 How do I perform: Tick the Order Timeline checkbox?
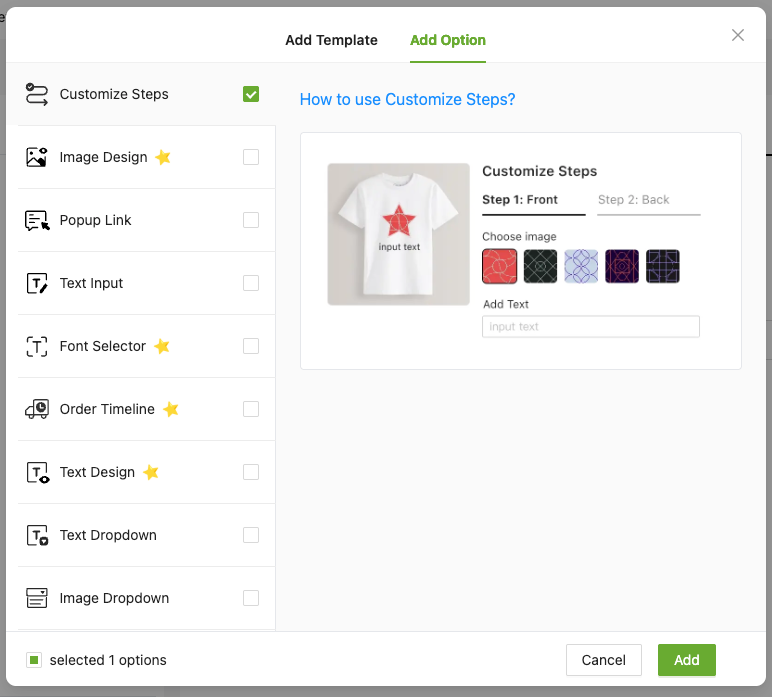tap(251, 409)
